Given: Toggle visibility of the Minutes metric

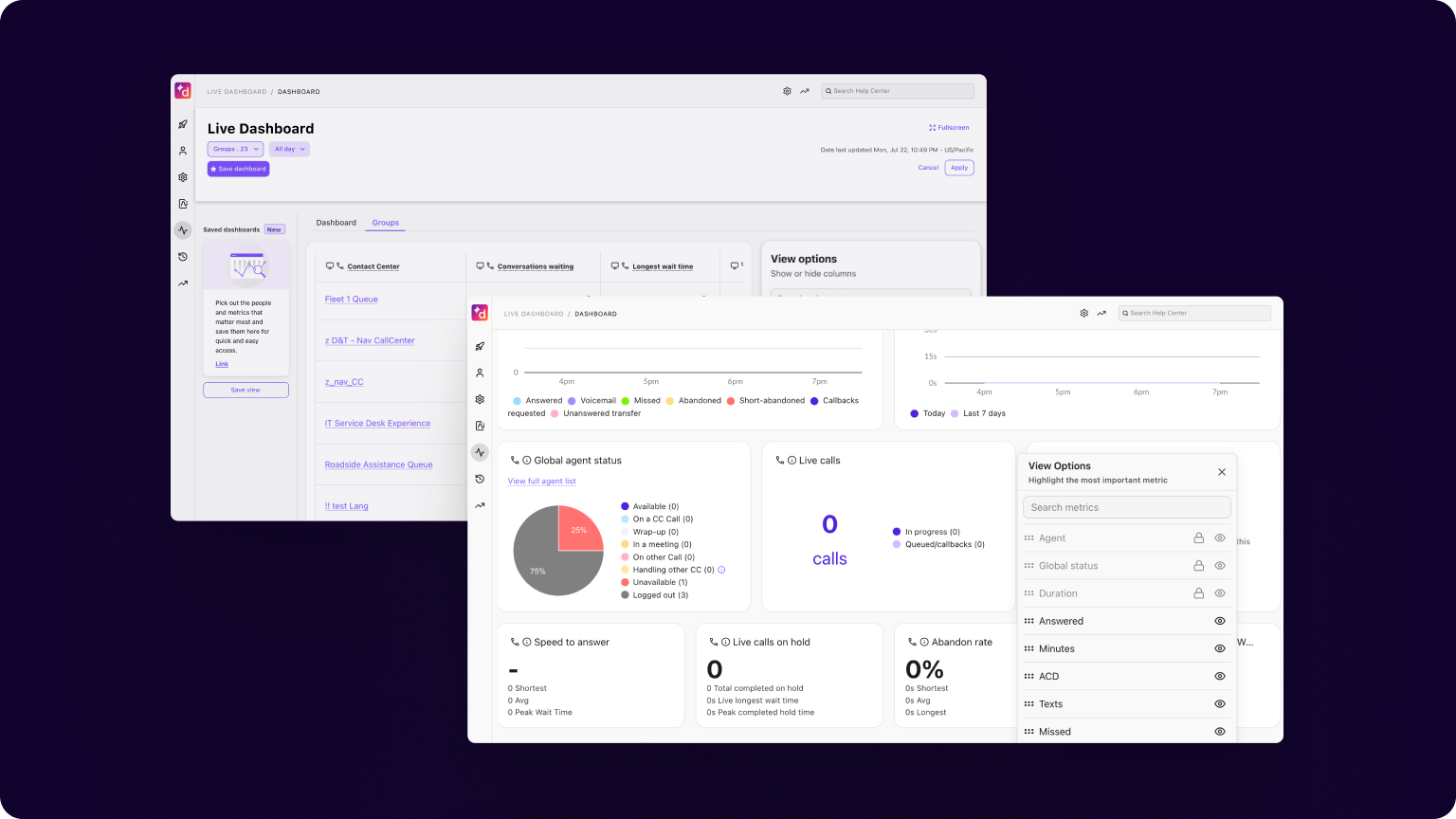Looking at the screenshot, I should pos(1220,648).
